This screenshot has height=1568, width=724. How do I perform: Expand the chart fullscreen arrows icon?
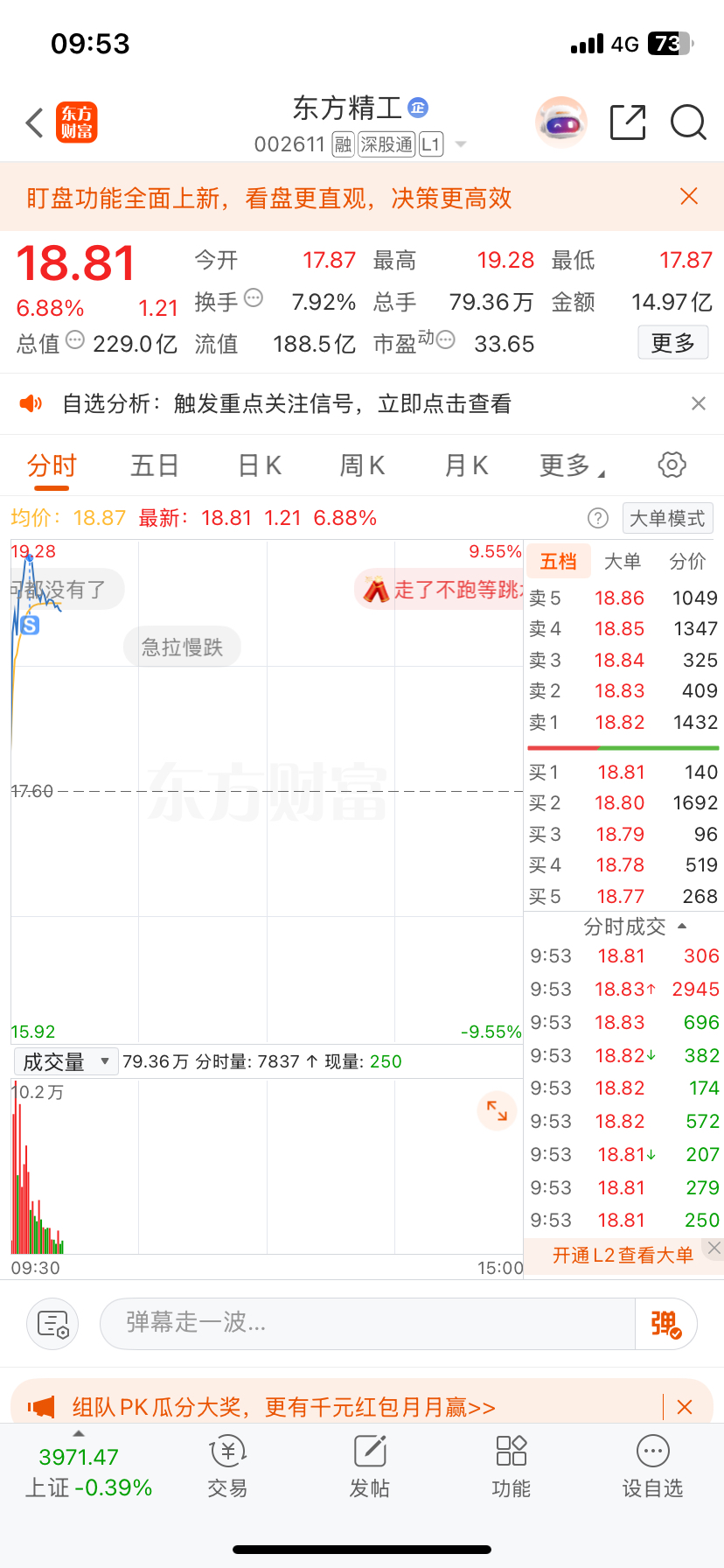tap(497, 1110)
